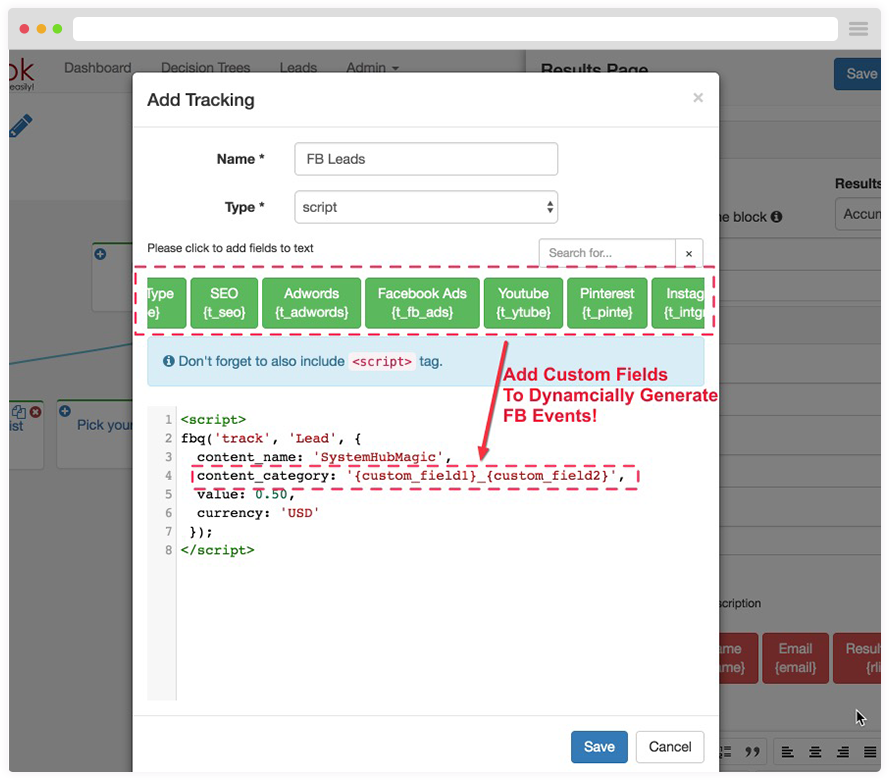Screen dimensions: 889x780
Task: Open the Leads menu item
Action: coord(298,67)
